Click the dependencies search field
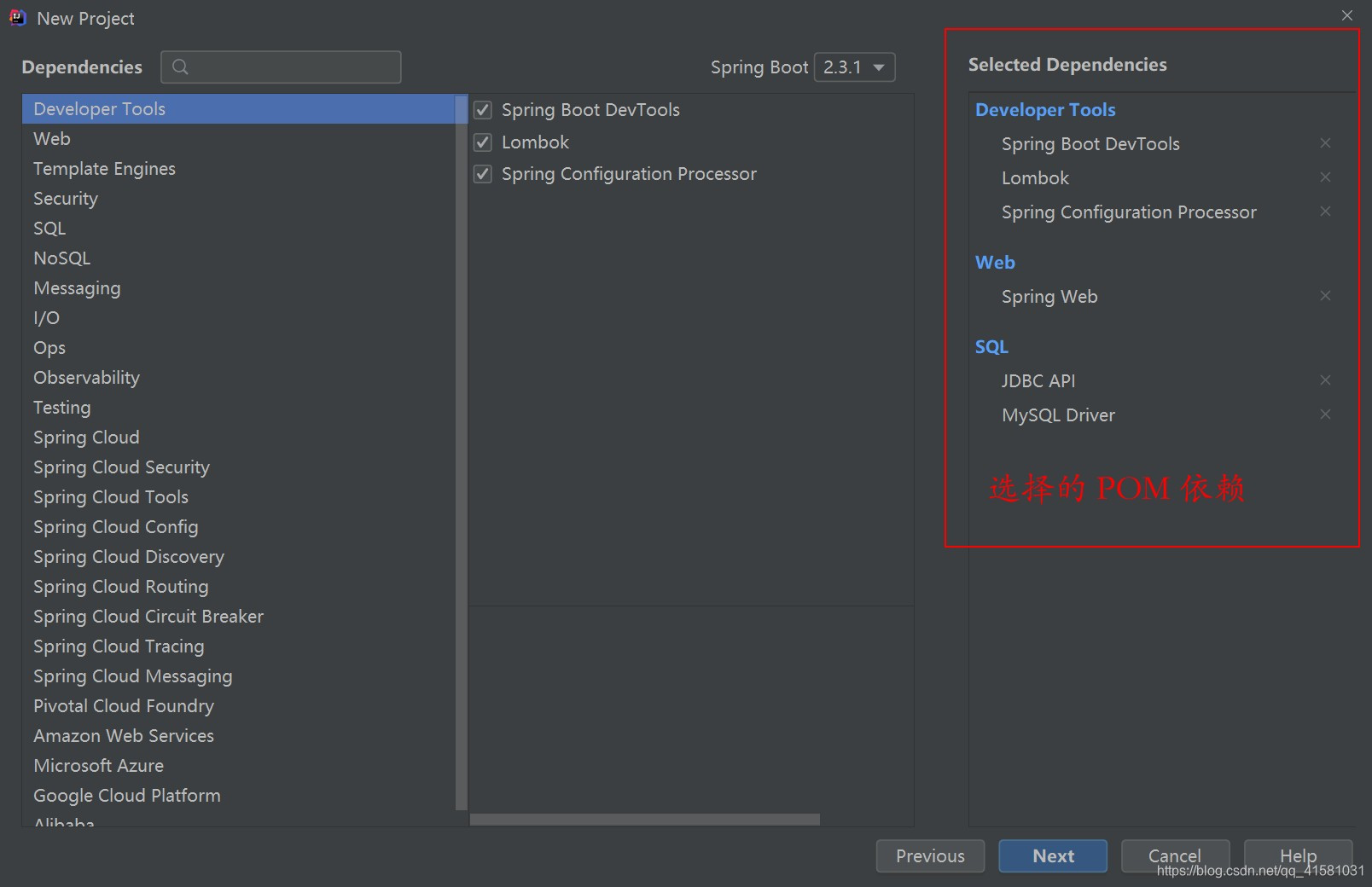 point(281,67)
